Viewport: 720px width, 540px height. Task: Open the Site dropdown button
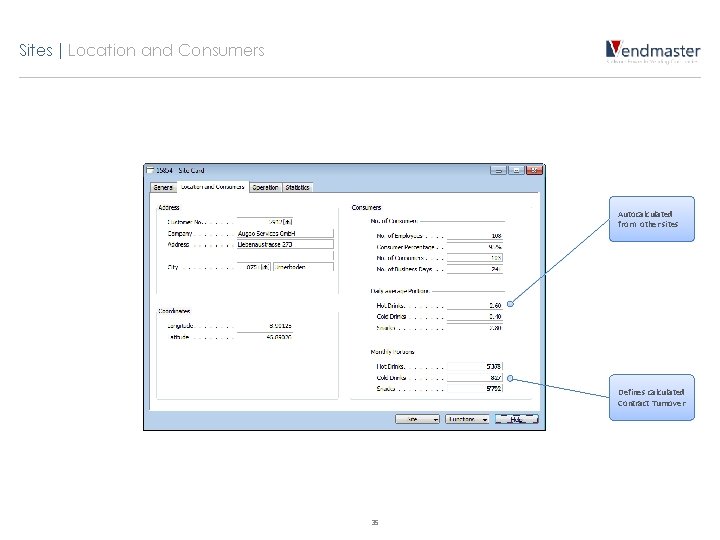[417, 419]
